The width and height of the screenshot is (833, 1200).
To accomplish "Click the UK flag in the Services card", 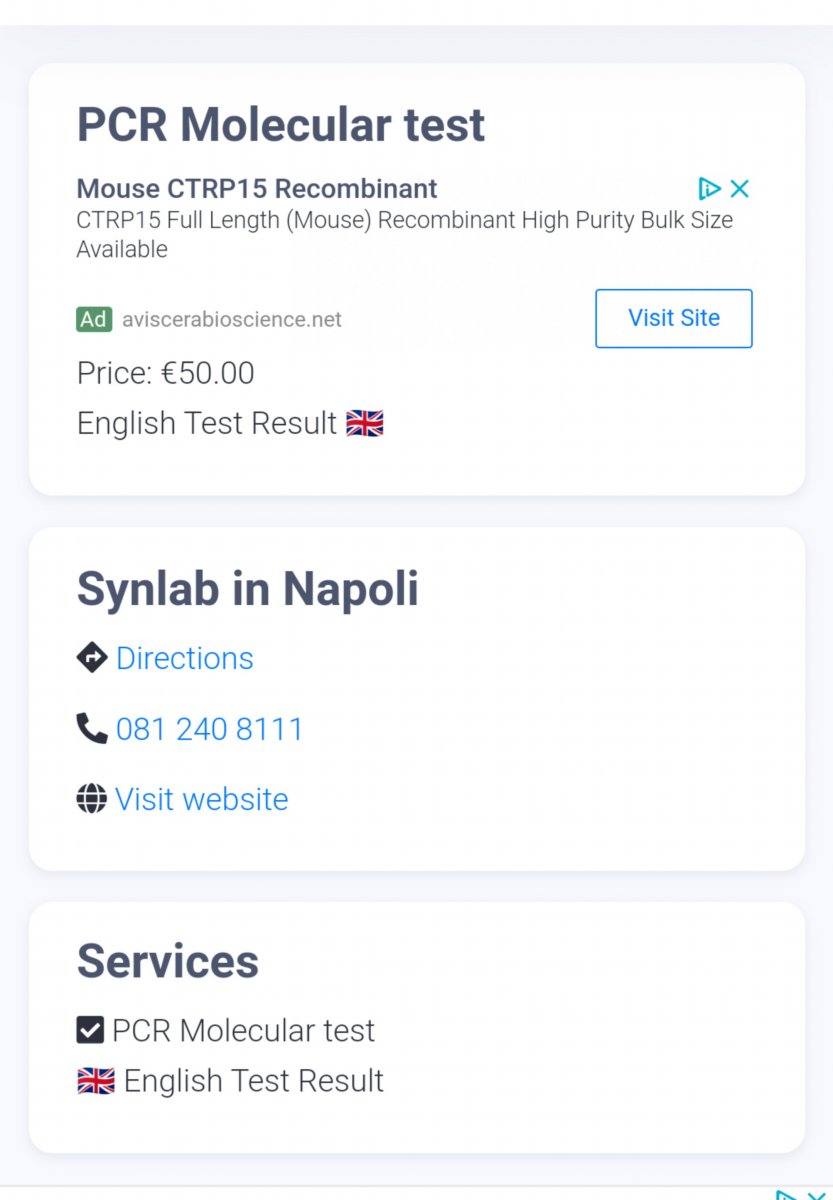I will click(x=96, y=1081).
